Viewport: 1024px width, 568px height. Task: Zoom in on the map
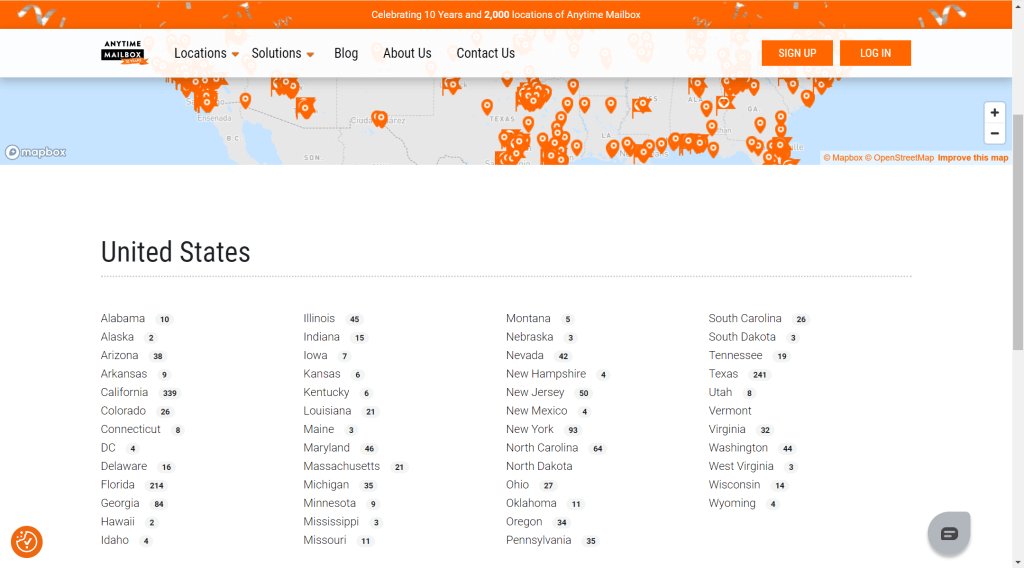pos(994,112)
